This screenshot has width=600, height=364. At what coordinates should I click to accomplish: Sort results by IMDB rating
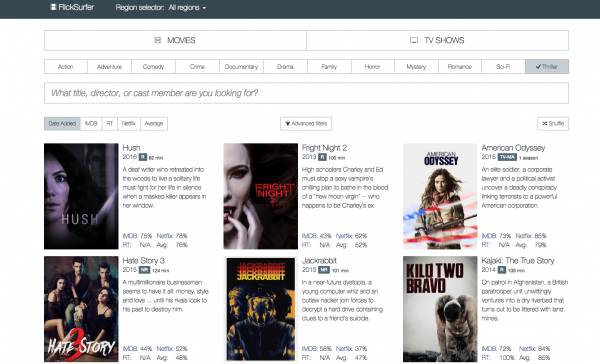(91, 124)
